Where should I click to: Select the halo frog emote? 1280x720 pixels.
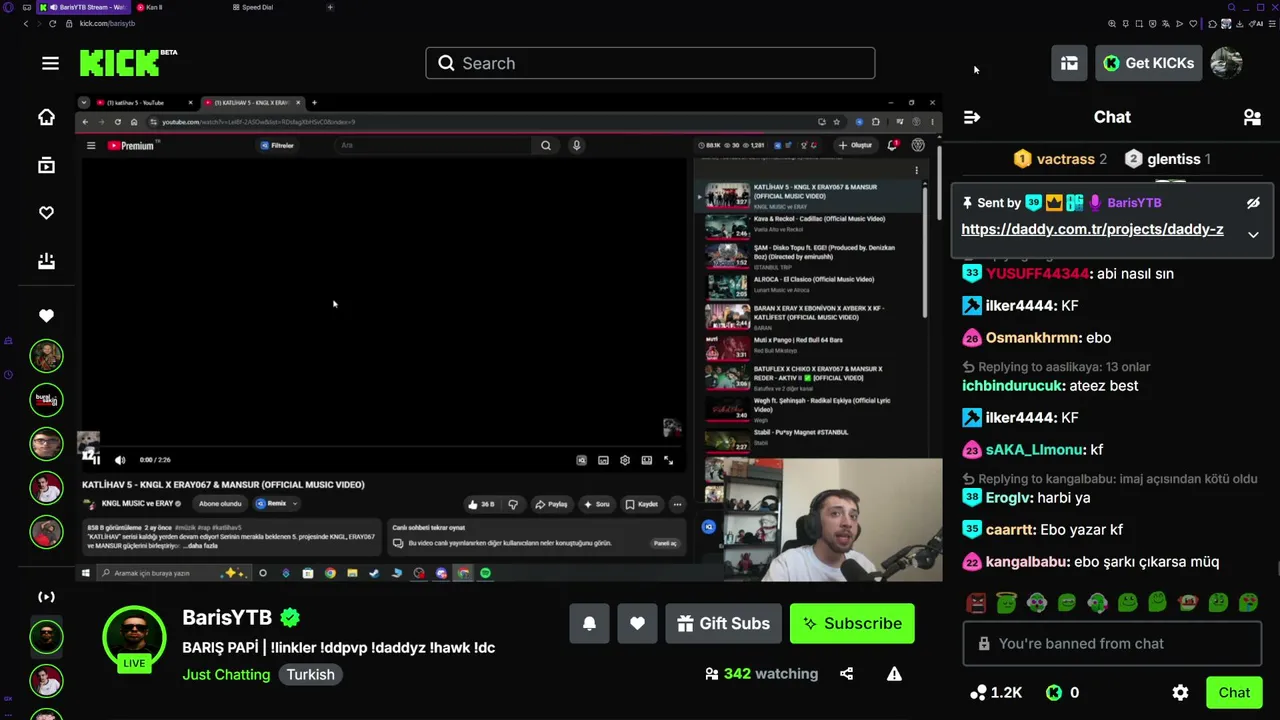(x=1006, y=603)
